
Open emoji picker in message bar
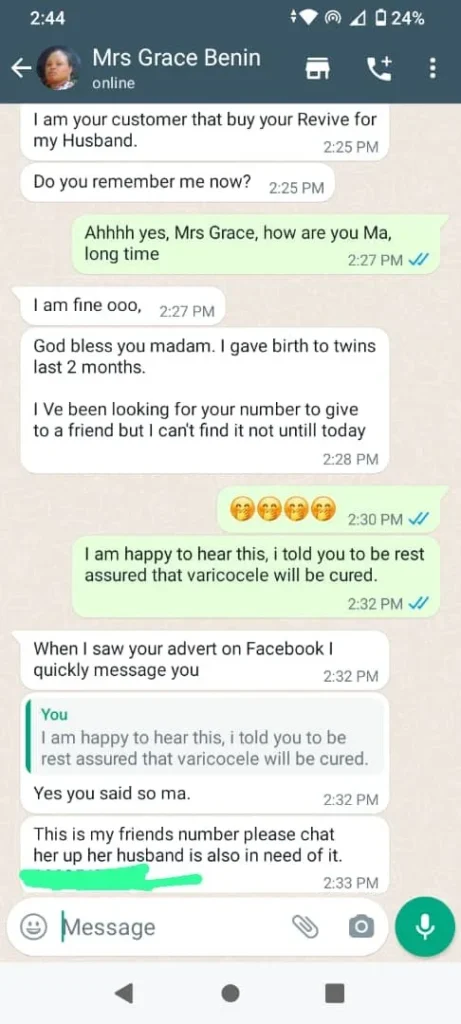(33, 927)
